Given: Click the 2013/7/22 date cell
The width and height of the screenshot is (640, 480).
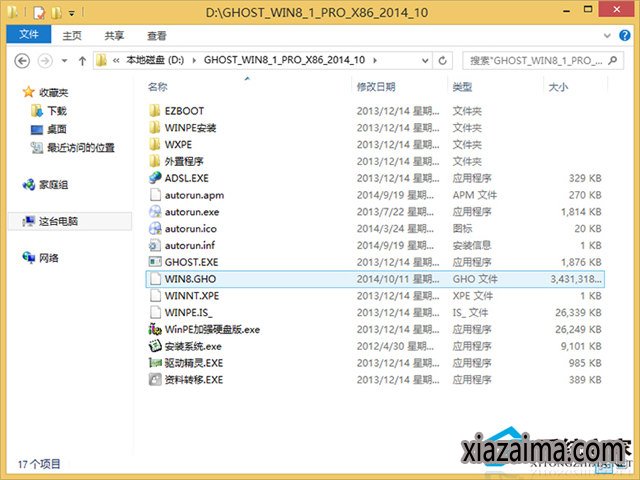Looking at the screenshot, I should tap(395, 211).
